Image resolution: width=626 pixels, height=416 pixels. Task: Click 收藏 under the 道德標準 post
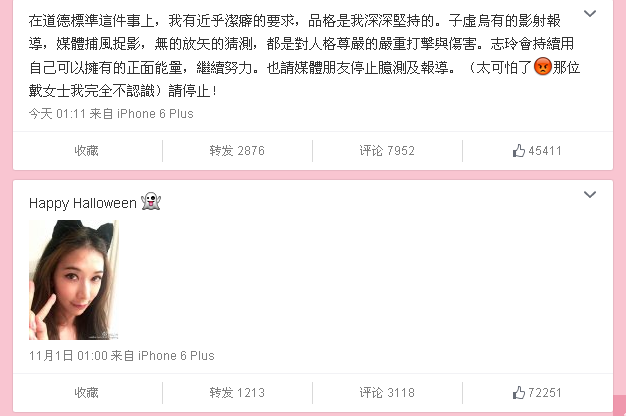click(86, 151)
